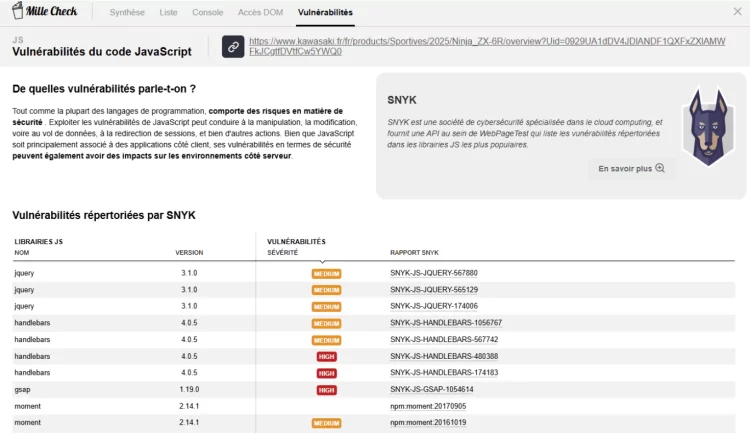This screenshot has height=434, width=750.
Task: Click HIGH badge for SNYK-JS-HANDLEBARS-174183
Action: point(326,373)
